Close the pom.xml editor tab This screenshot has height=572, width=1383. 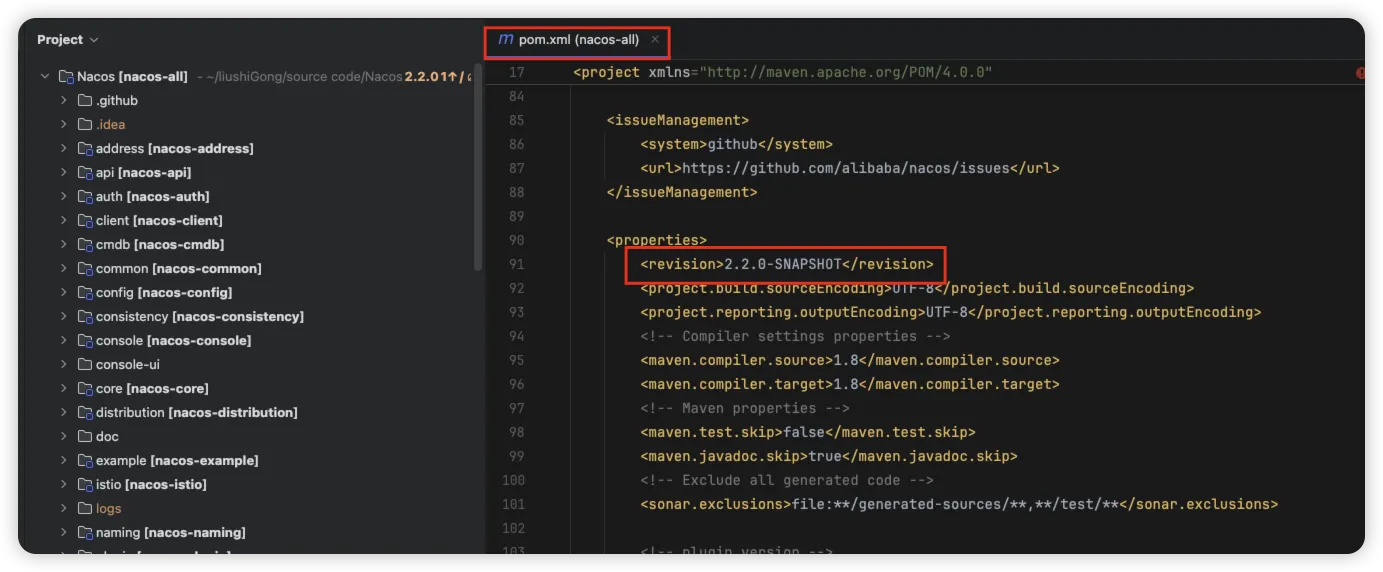tap(655, 40)
